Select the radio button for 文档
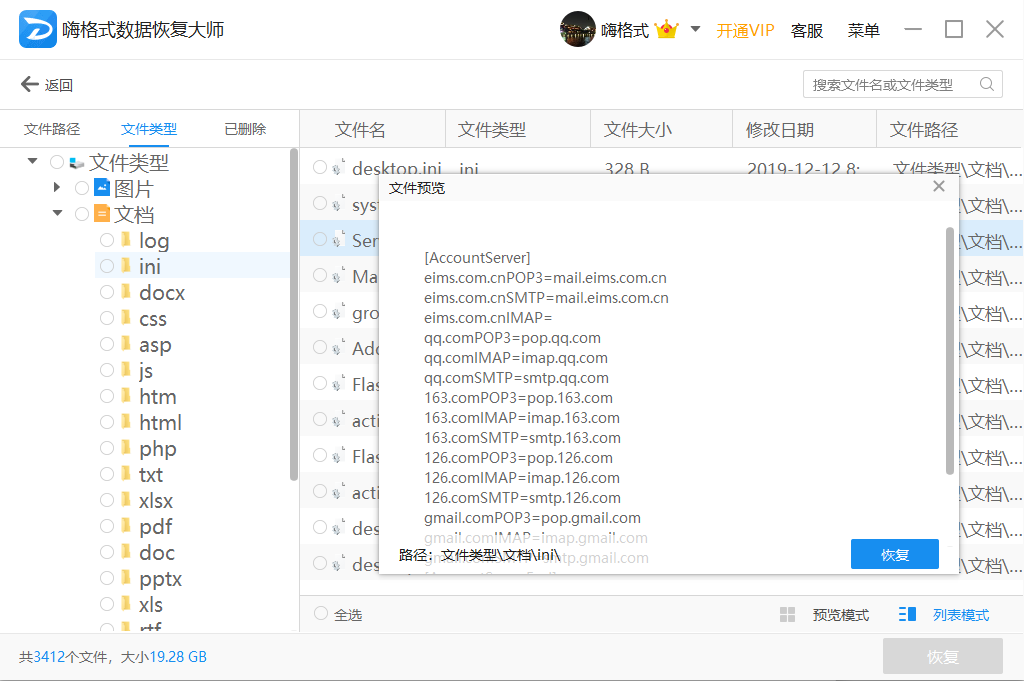The image size is (1024, 681). click(x=82, y=214)
